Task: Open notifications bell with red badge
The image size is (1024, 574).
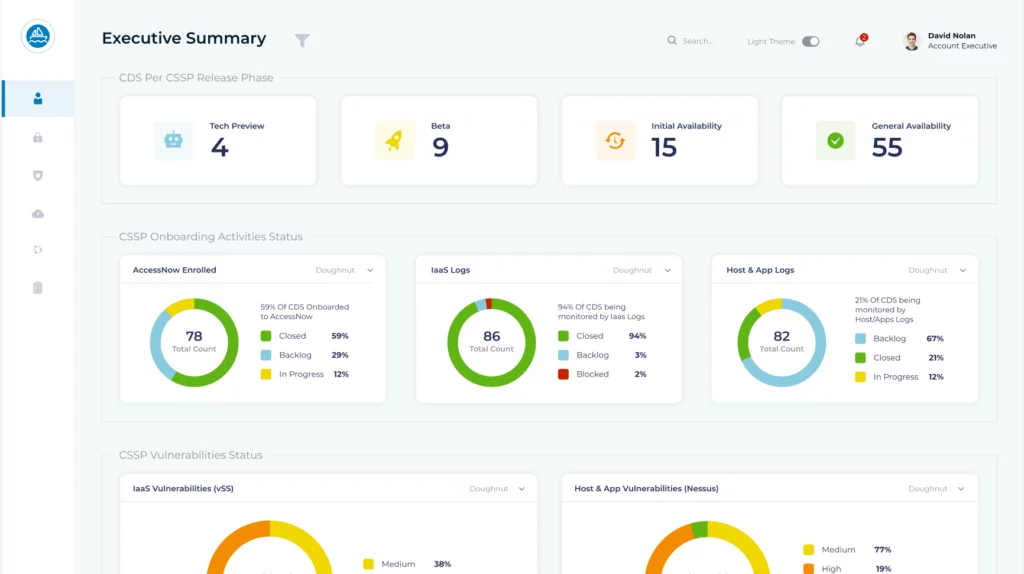Action: [860, 41]
